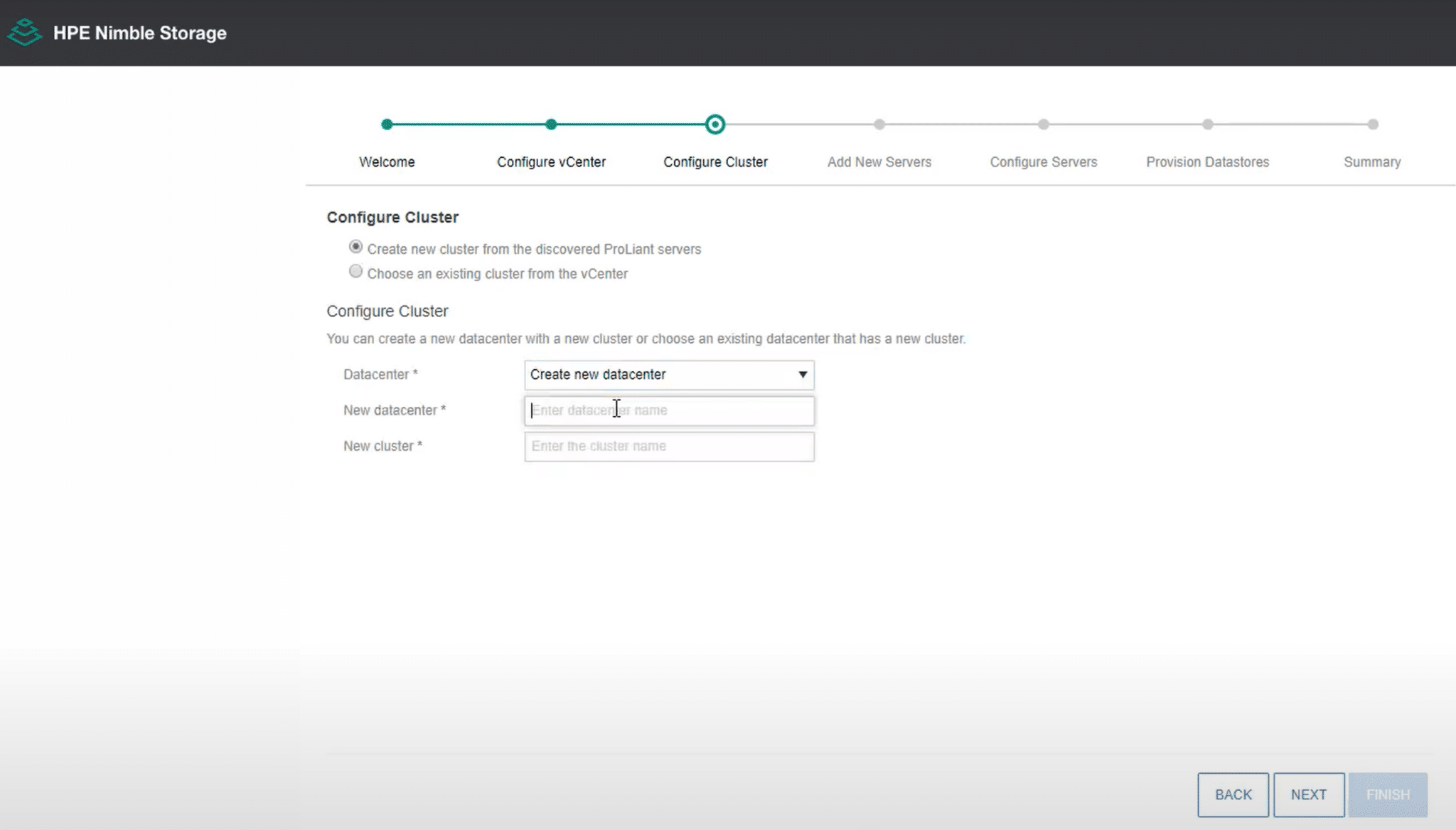This screenshot has height=830, width=1456.
Task: Click the bold Configure Cluster heading
Action: click(392, 217)
